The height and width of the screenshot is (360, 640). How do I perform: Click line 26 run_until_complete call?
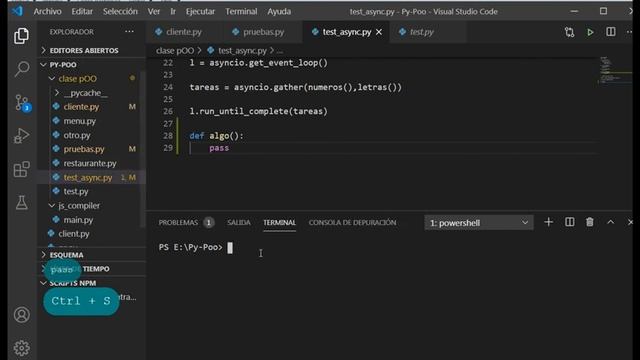pyautogui.click(x=258, y=111)
